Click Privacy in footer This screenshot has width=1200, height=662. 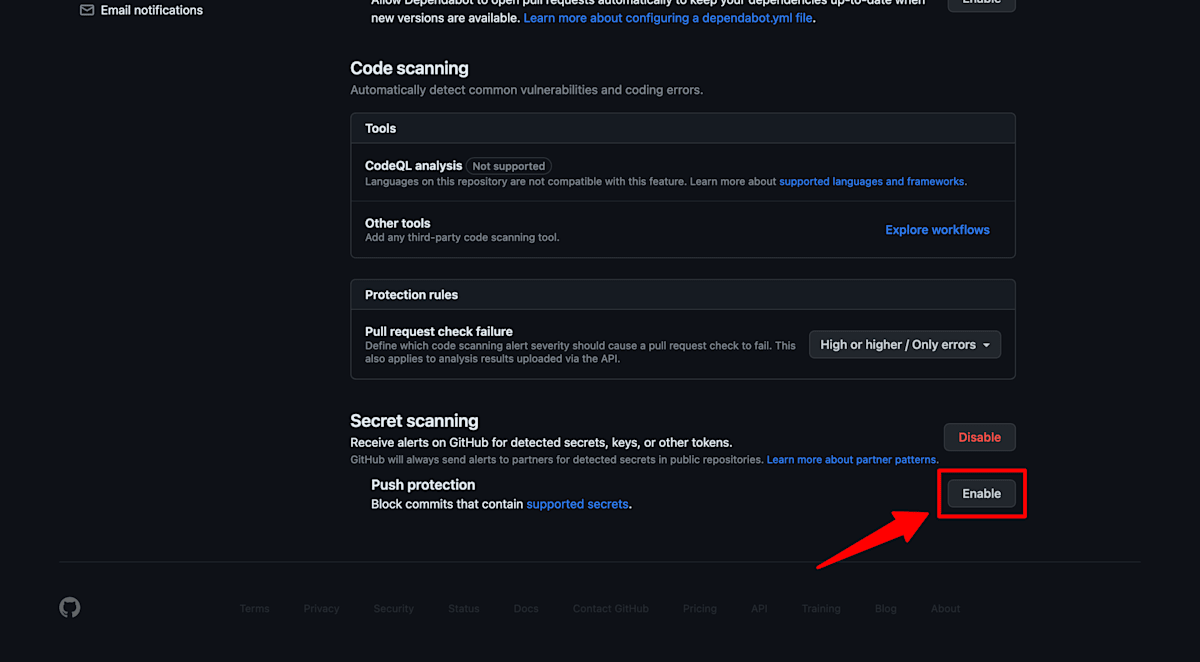(x=322, y=609)
